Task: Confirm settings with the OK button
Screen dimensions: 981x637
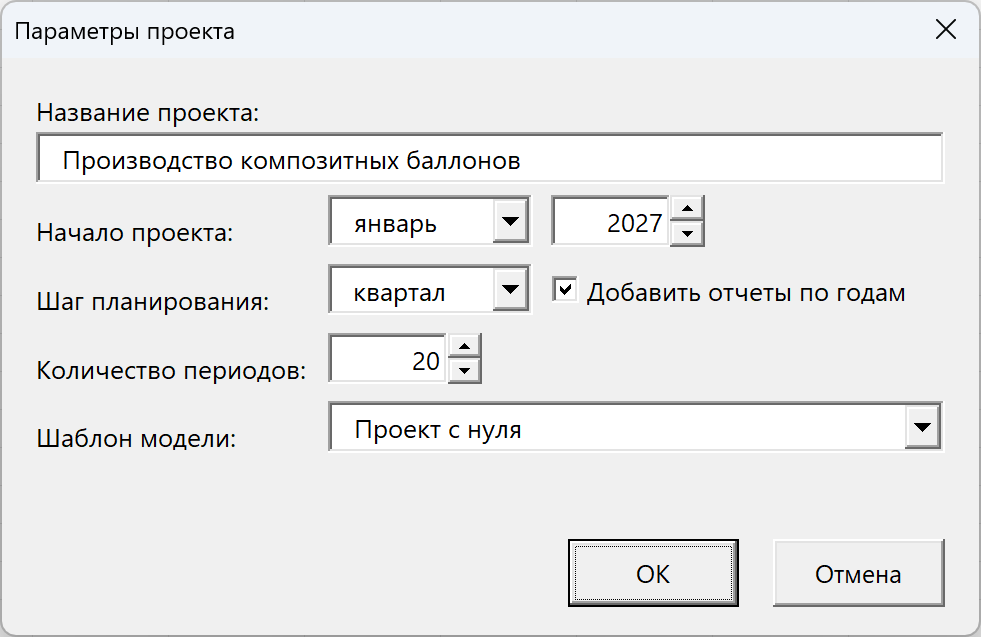Action: point(653,573)
